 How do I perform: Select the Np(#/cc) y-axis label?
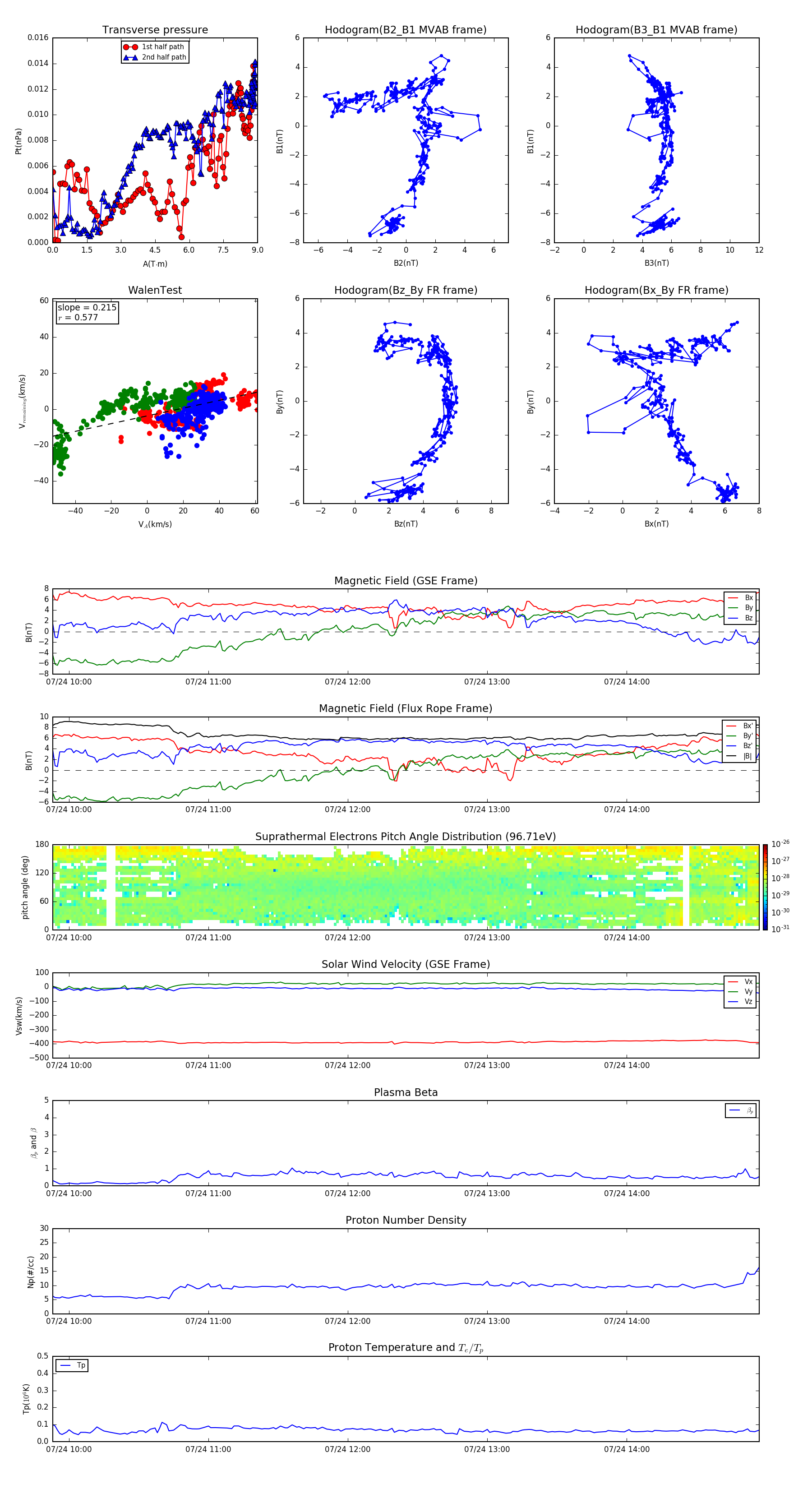pyautogui.click(x=31, y=1272)
